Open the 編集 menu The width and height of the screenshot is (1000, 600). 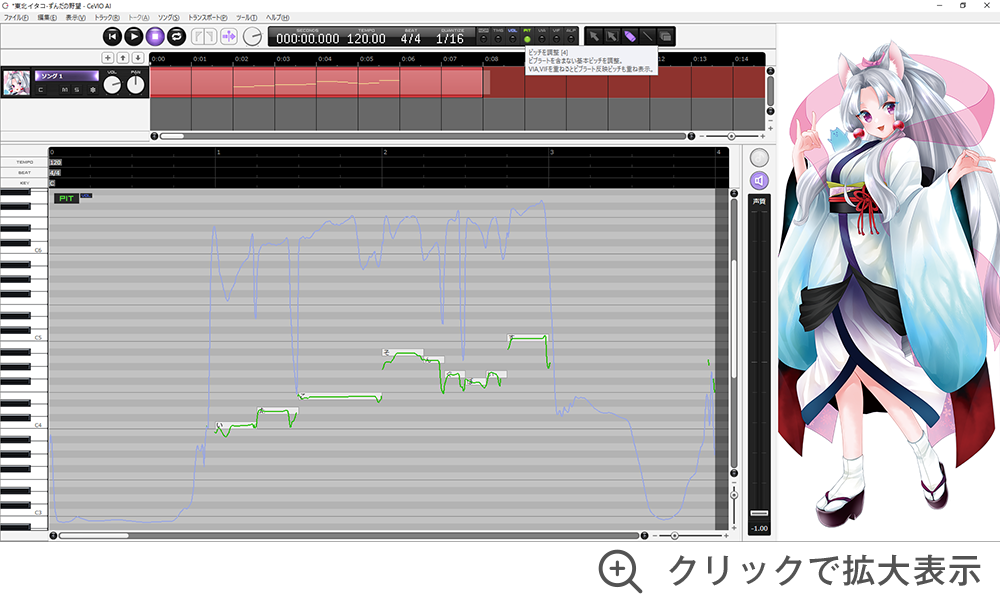[47, 18]
